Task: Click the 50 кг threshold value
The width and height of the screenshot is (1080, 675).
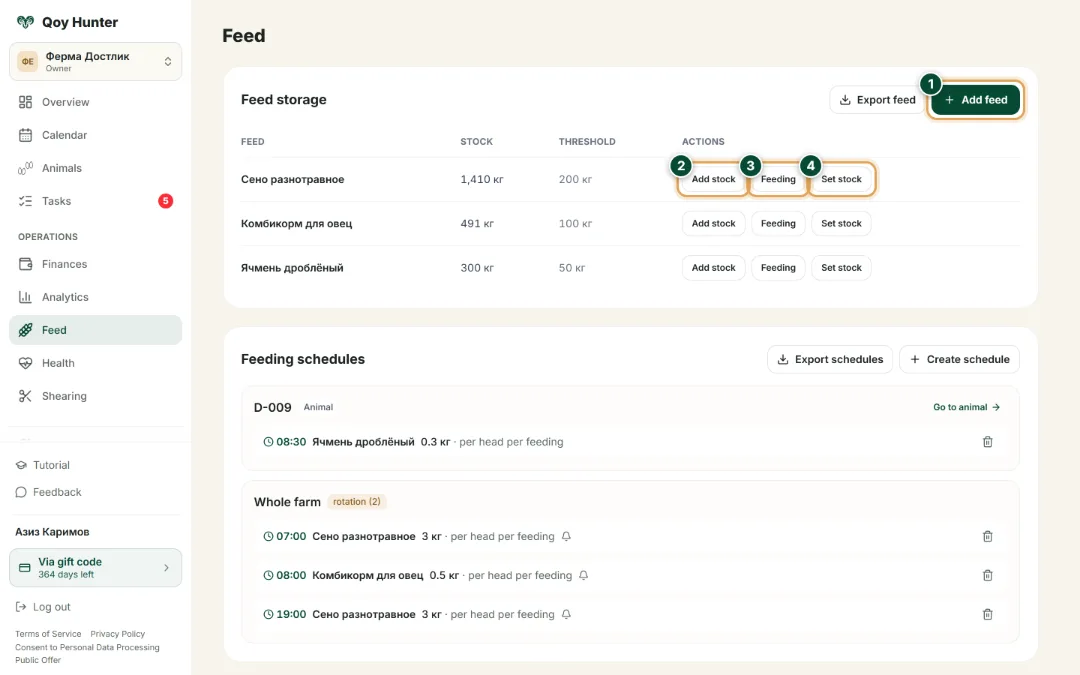Action: (572, 267)
